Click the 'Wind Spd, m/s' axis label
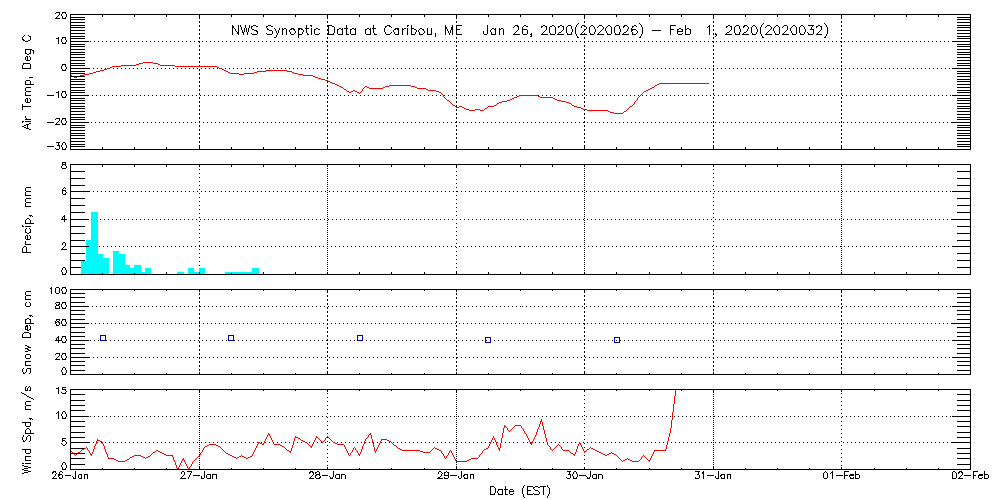This screenshot has width=1000, height=500. 28,428
